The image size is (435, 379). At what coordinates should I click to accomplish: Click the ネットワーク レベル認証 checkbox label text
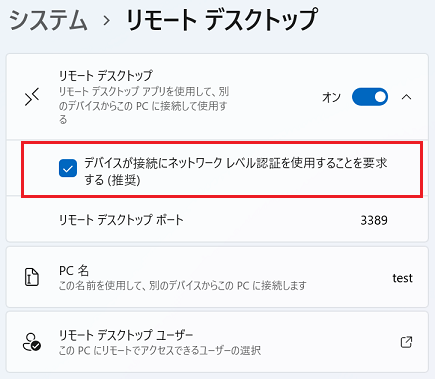click(x=235, y=171)
